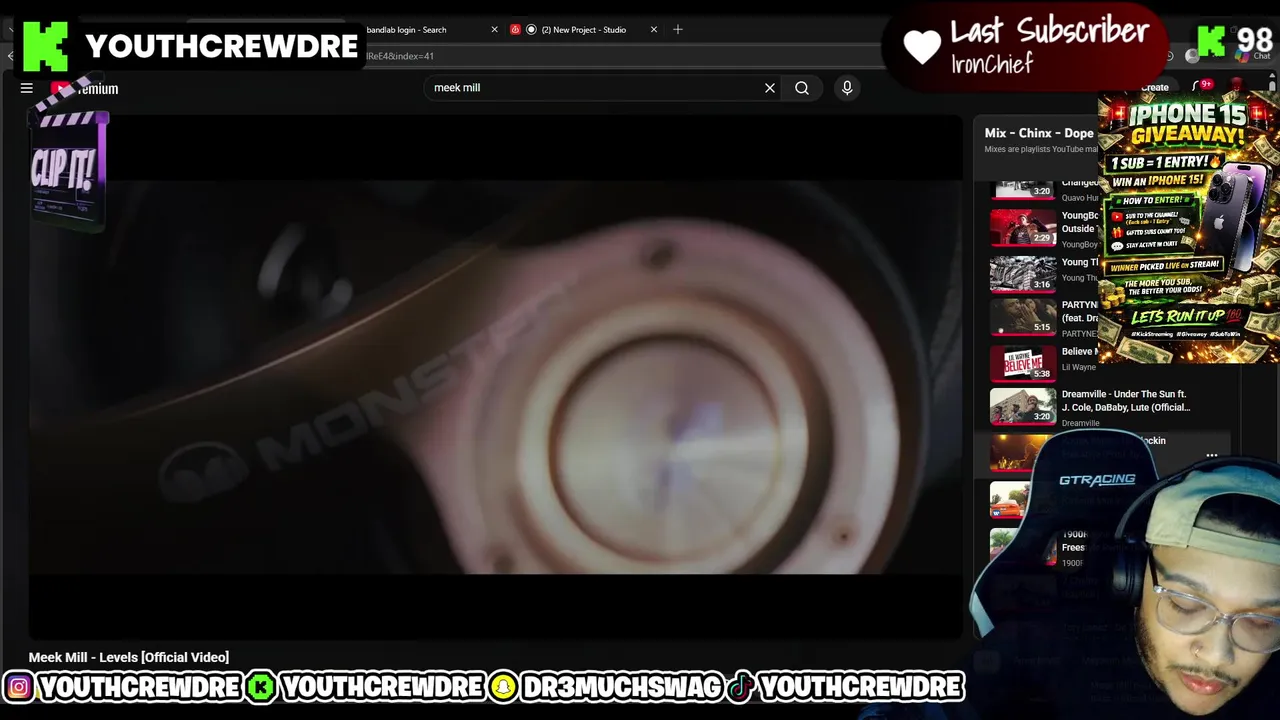Click the magnifier search button
Image resolution: width=1280 pixels, height=720 pixels.
coord(802,88)
